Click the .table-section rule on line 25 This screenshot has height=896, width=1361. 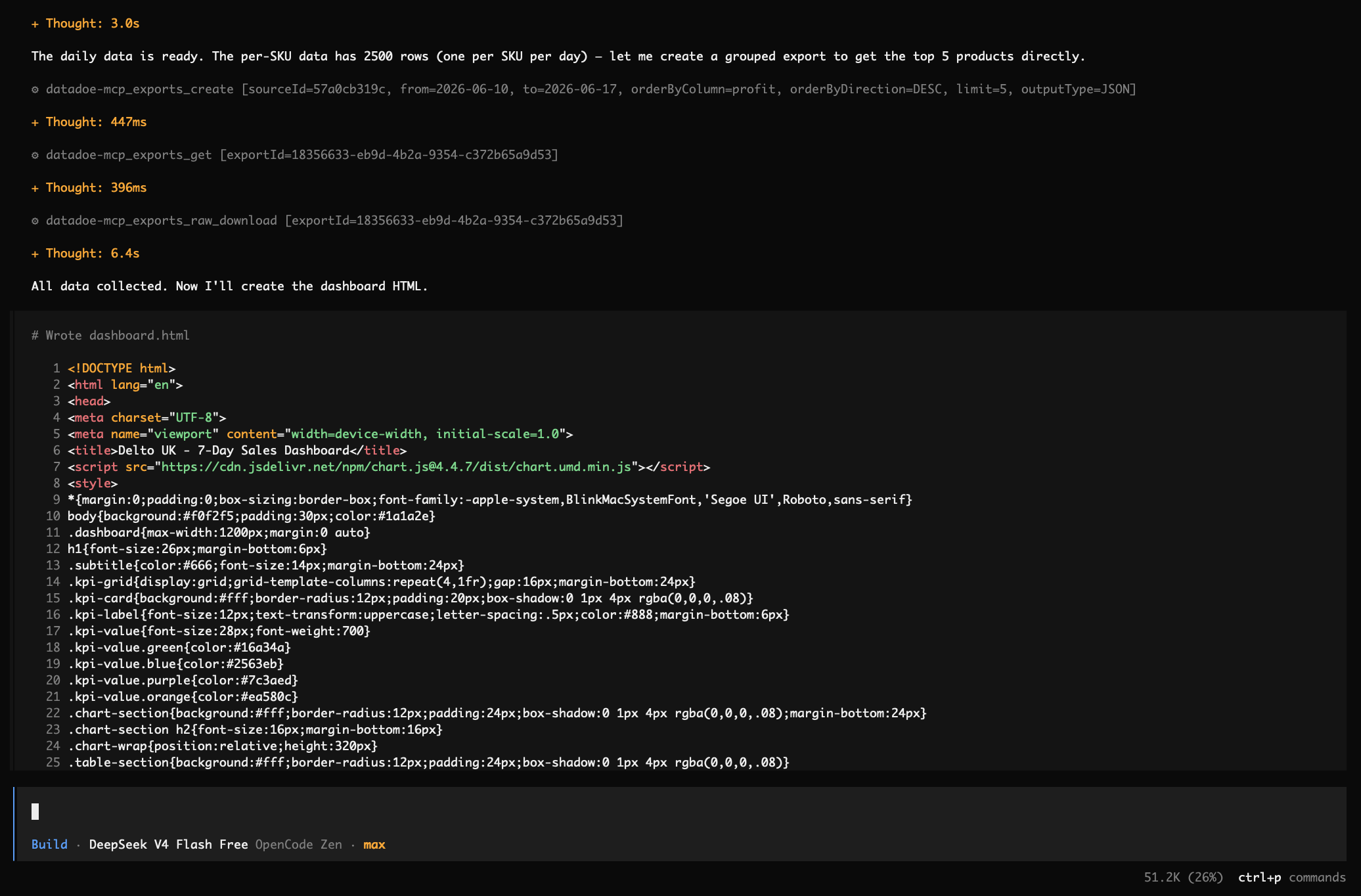pos(428,763)
